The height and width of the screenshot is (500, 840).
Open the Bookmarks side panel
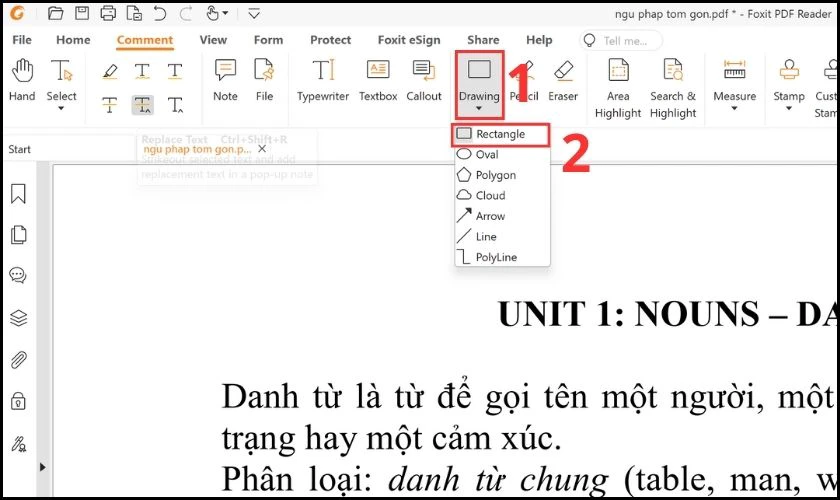pyautogui.click(x=18, y=194)
